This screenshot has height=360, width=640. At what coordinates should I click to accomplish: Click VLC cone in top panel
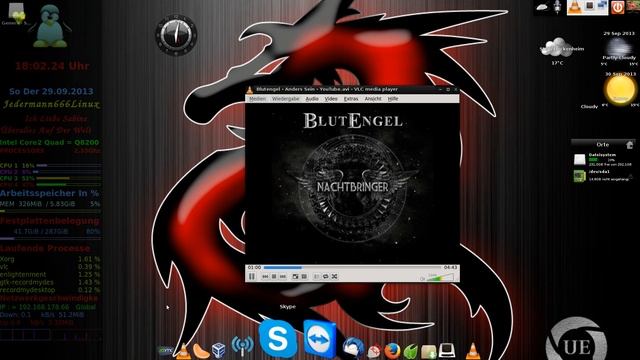[575, 7]
